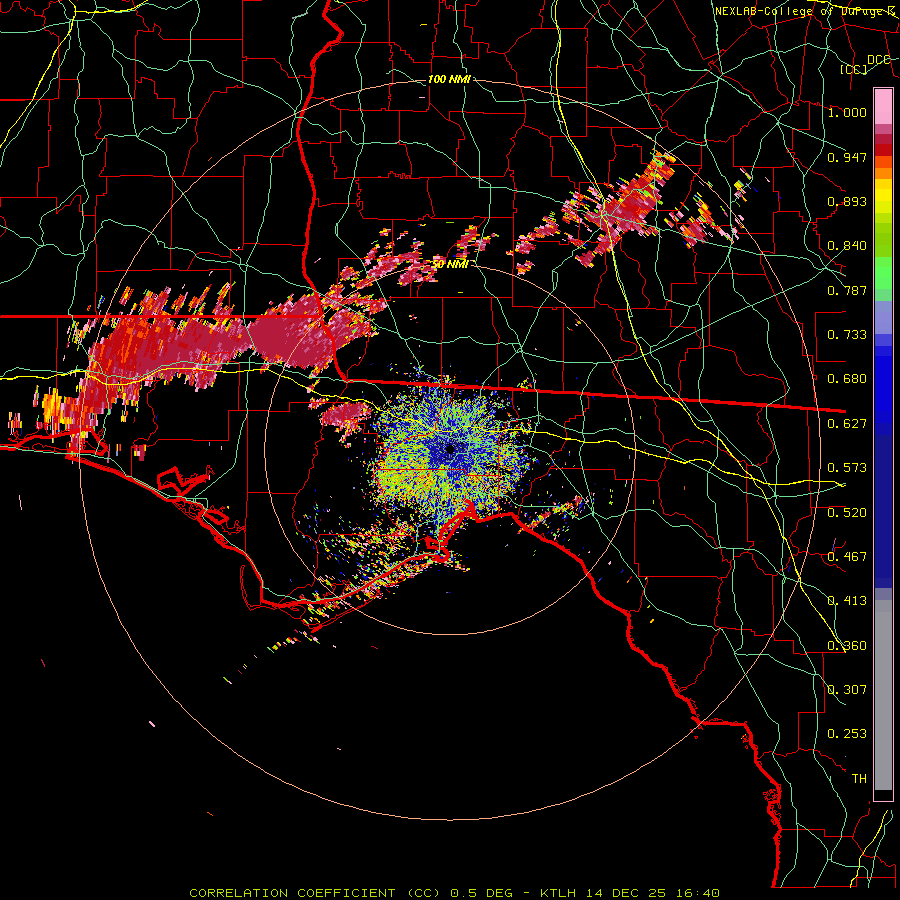Image resolution: width=900 pixels, height=900 pixels.
Task: Click the 50 NMI range ring label
Action: click(450, 264)
